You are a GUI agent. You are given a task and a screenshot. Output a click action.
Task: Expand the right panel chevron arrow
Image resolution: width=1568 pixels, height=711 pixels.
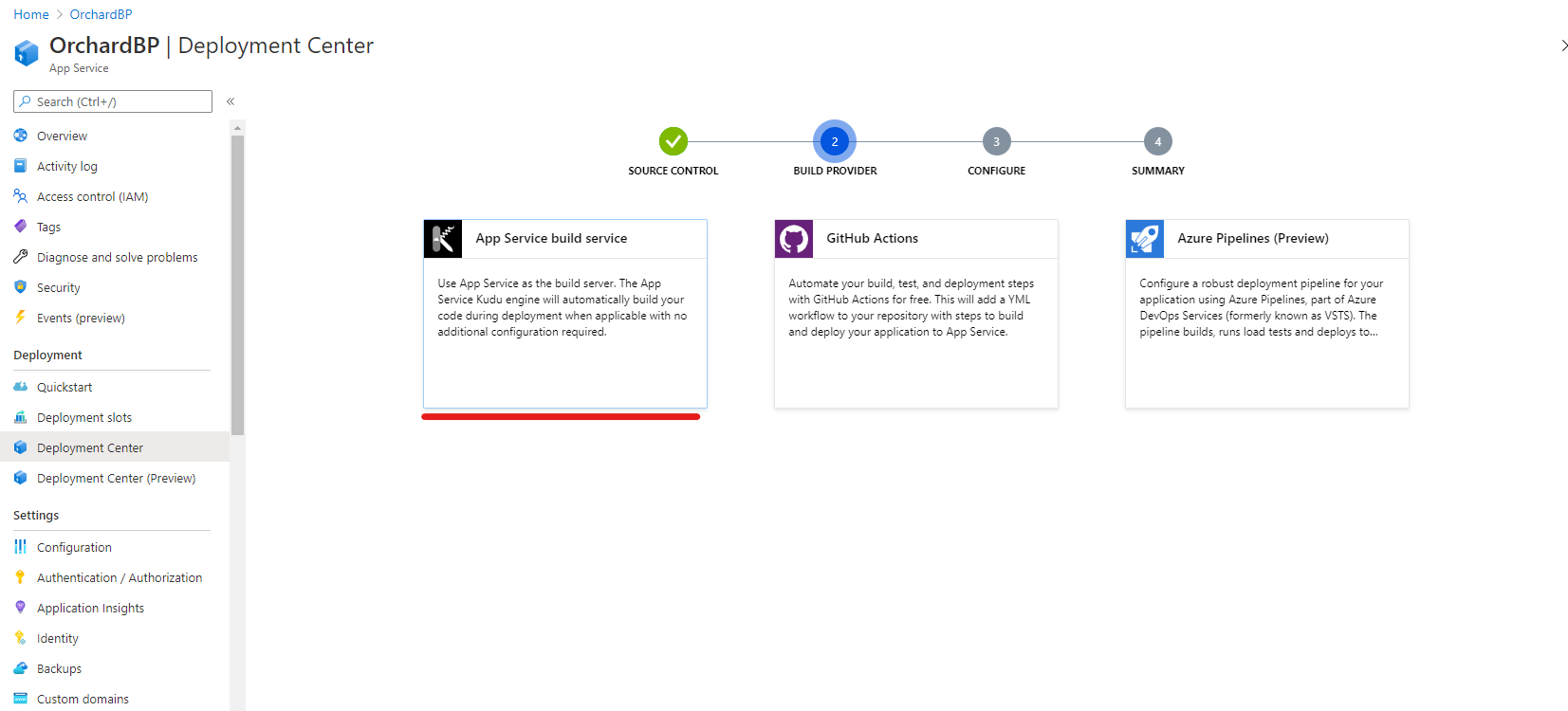pyautogui.click(x=1564, y=46)
